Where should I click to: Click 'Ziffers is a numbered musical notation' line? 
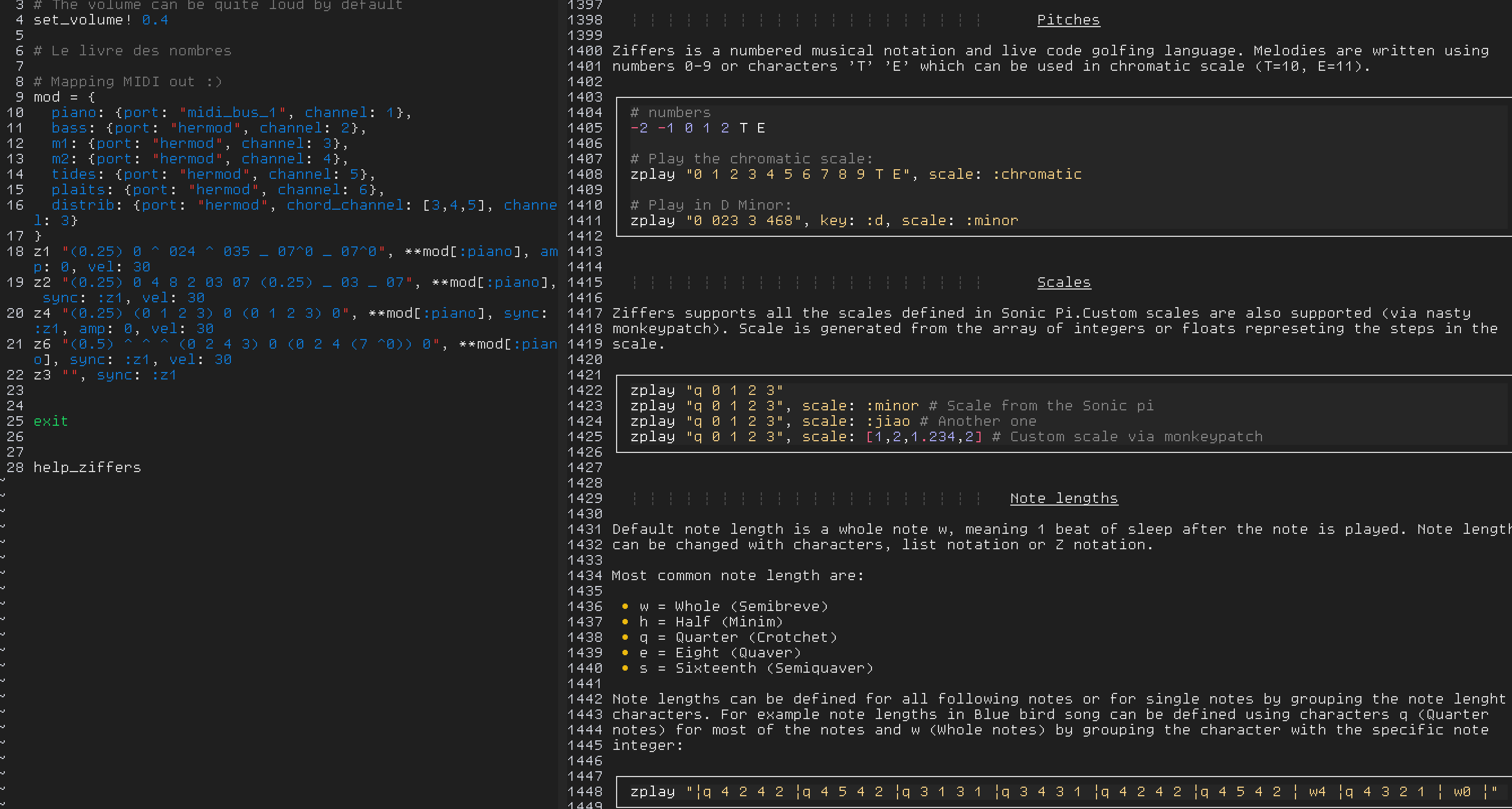(x=1051, y=51)
